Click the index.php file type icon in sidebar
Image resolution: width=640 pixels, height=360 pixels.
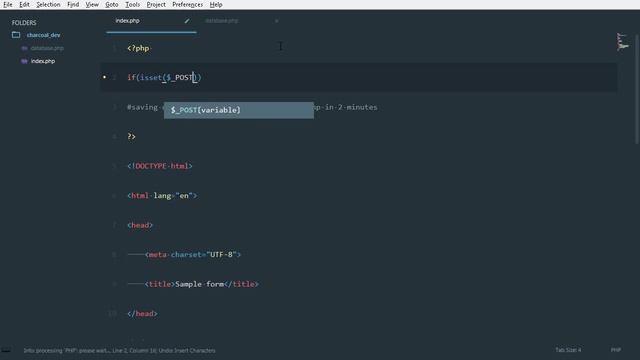click(24, 61)
